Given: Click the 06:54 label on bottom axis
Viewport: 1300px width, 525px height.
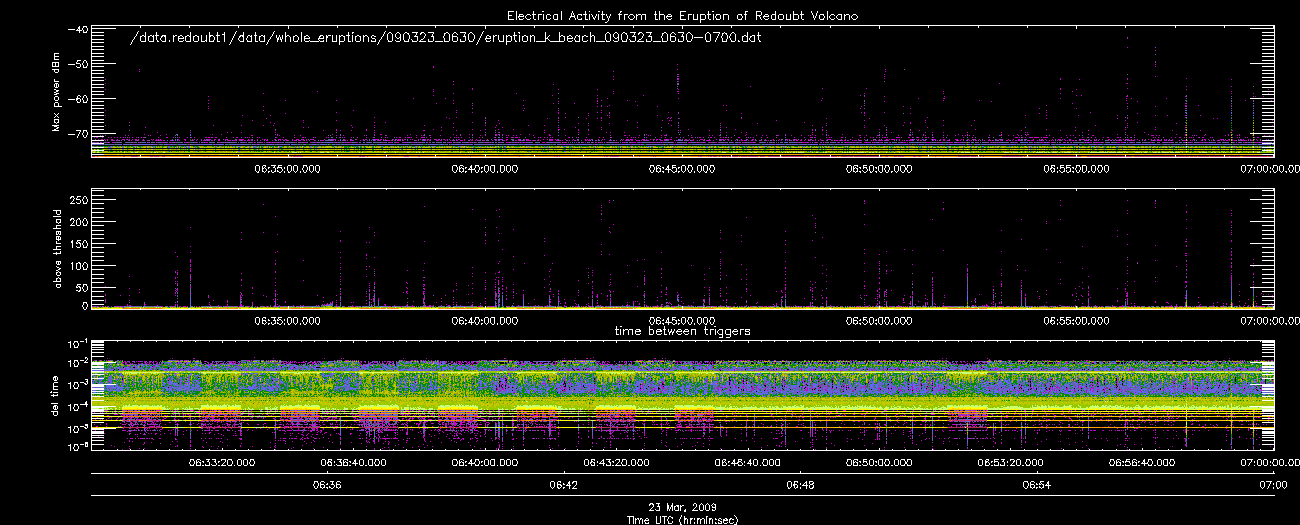Looking at the screenshot, I should coord(1037,485).
